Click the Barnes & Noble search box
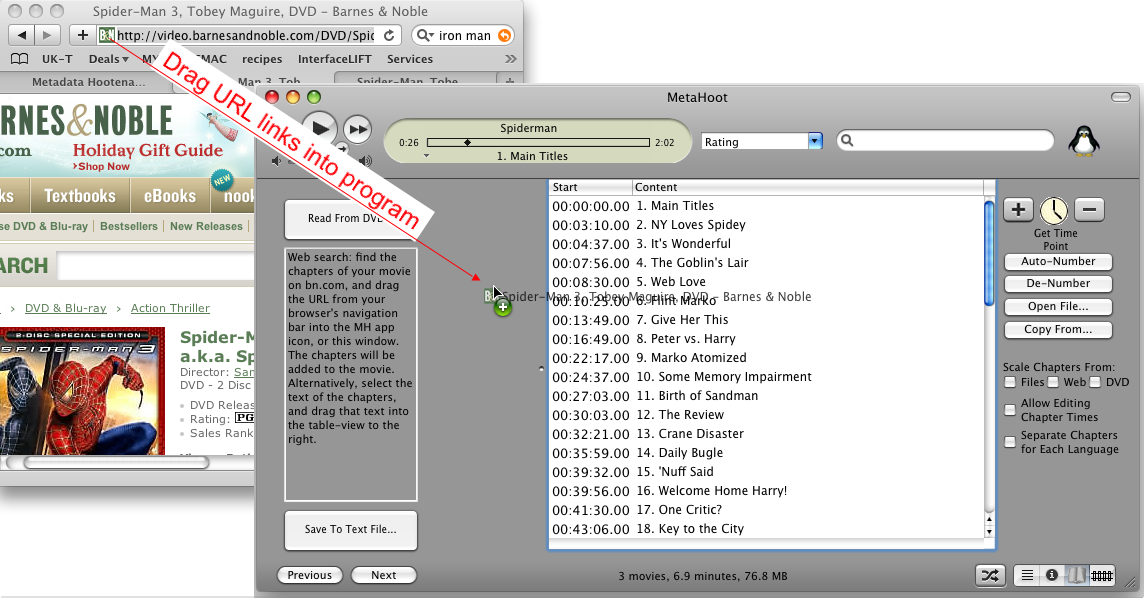 [x=155, y=266]
